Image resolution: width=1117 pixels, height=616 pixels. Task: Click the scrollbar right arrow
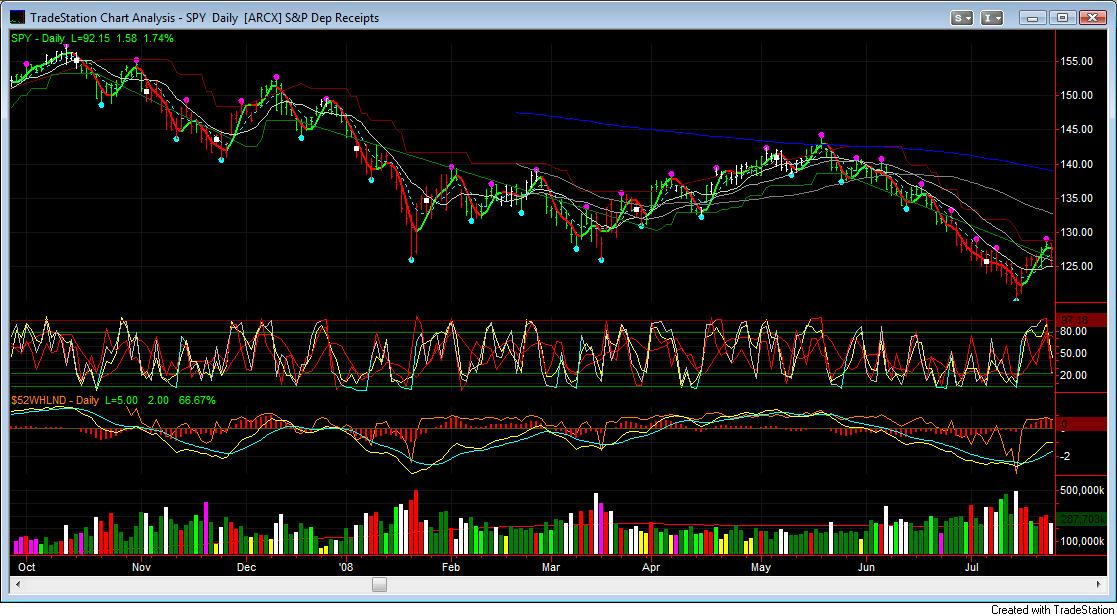pos(1100,585)
